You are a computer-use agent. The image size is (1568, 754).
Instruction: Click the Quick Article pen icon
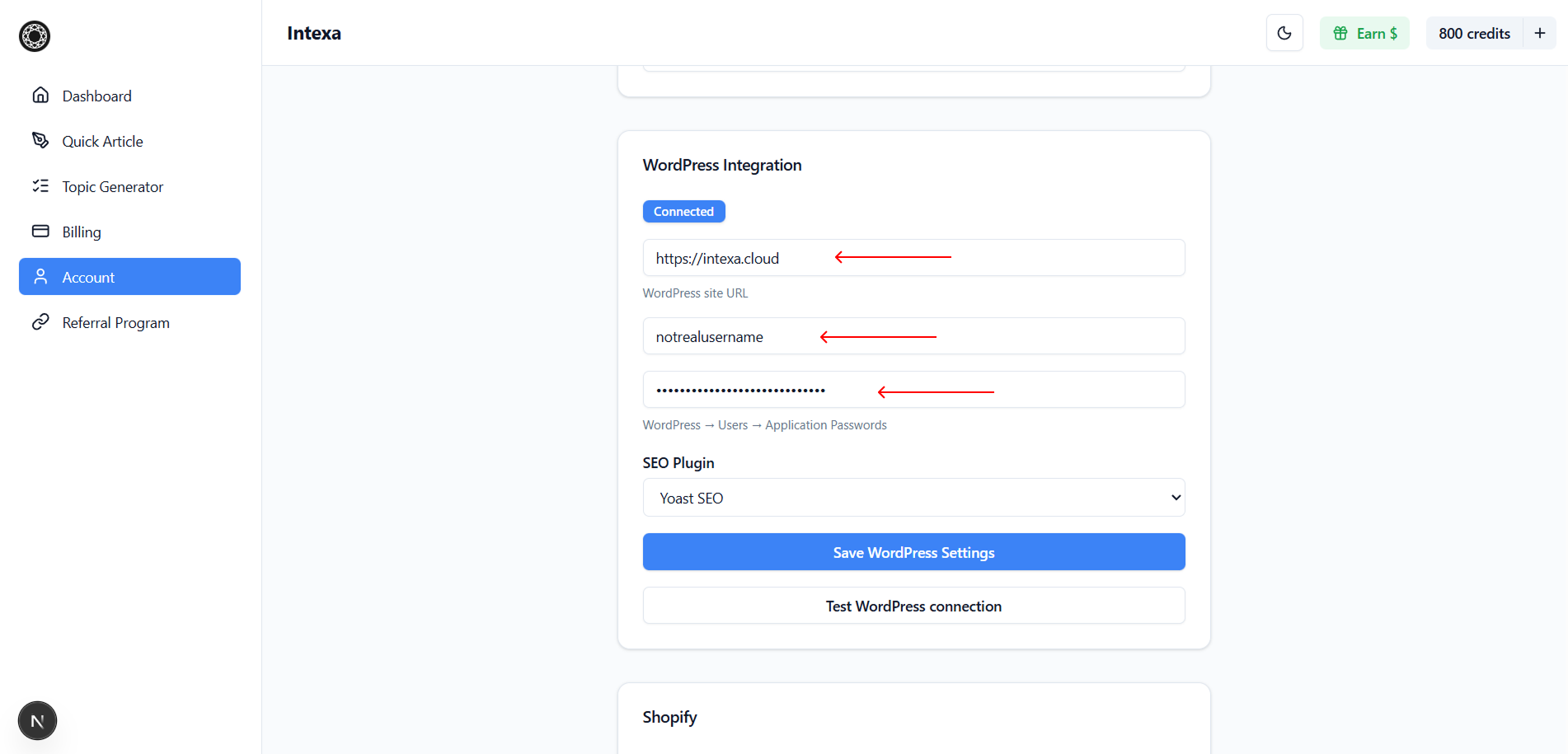(x=40, y=141)
